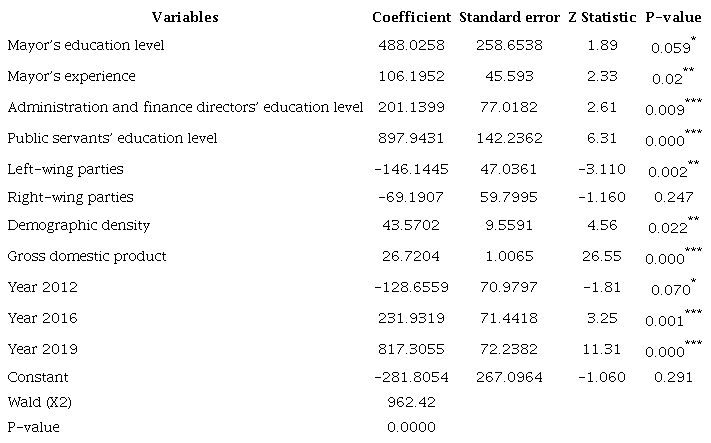The height and width of the screenshot is (443, 711).
Task: Select the Year 2012 row label
Action: tap(42, 288)
